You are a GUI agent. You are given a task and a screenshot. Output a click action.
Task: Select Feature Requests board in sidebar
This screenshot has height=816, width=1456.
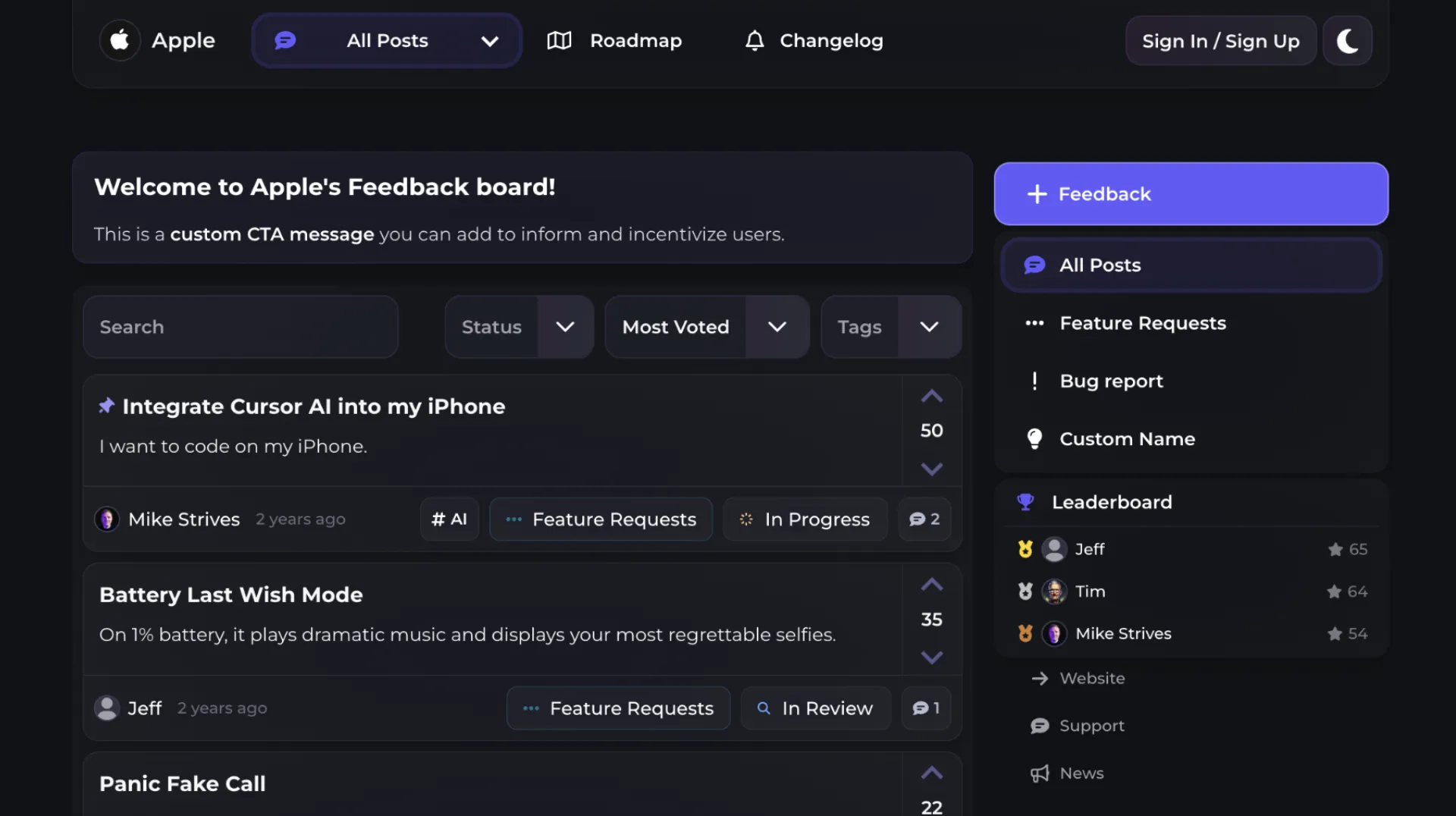pos(1191,323)
